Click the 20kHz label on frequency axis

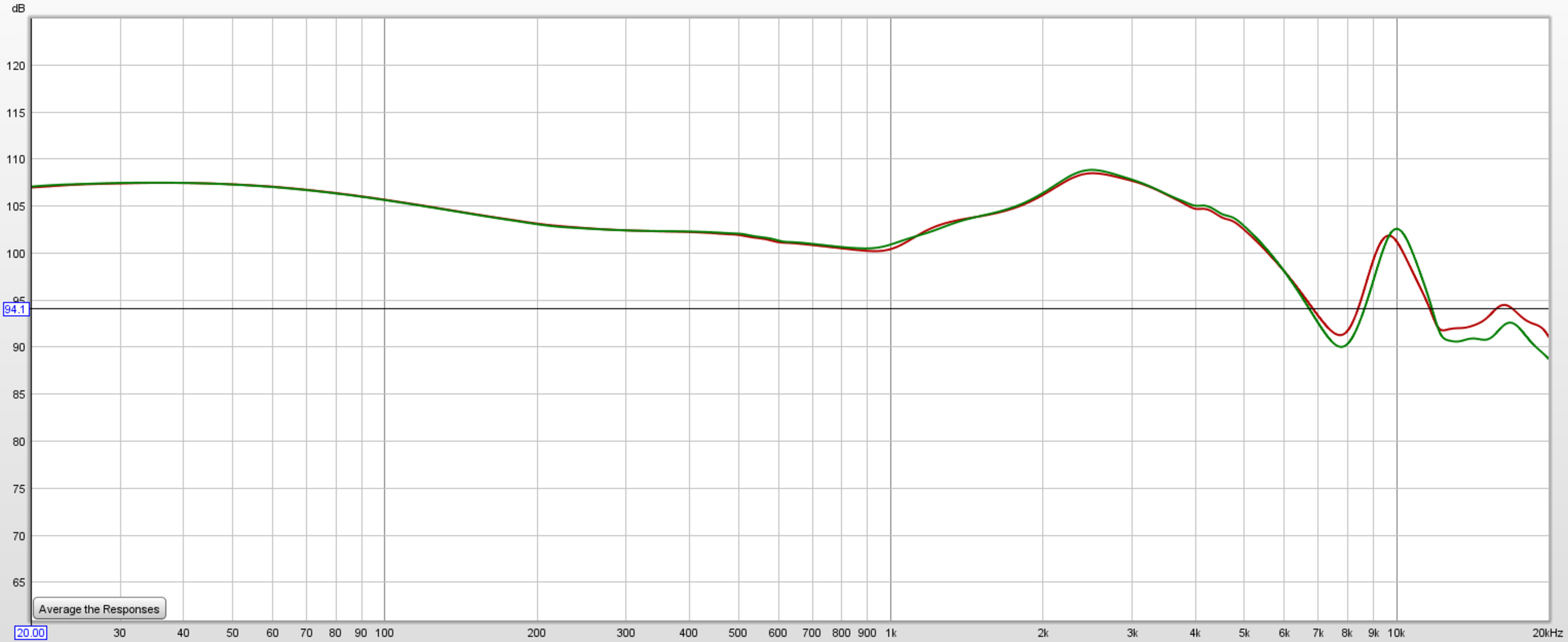pos(1547,633)
